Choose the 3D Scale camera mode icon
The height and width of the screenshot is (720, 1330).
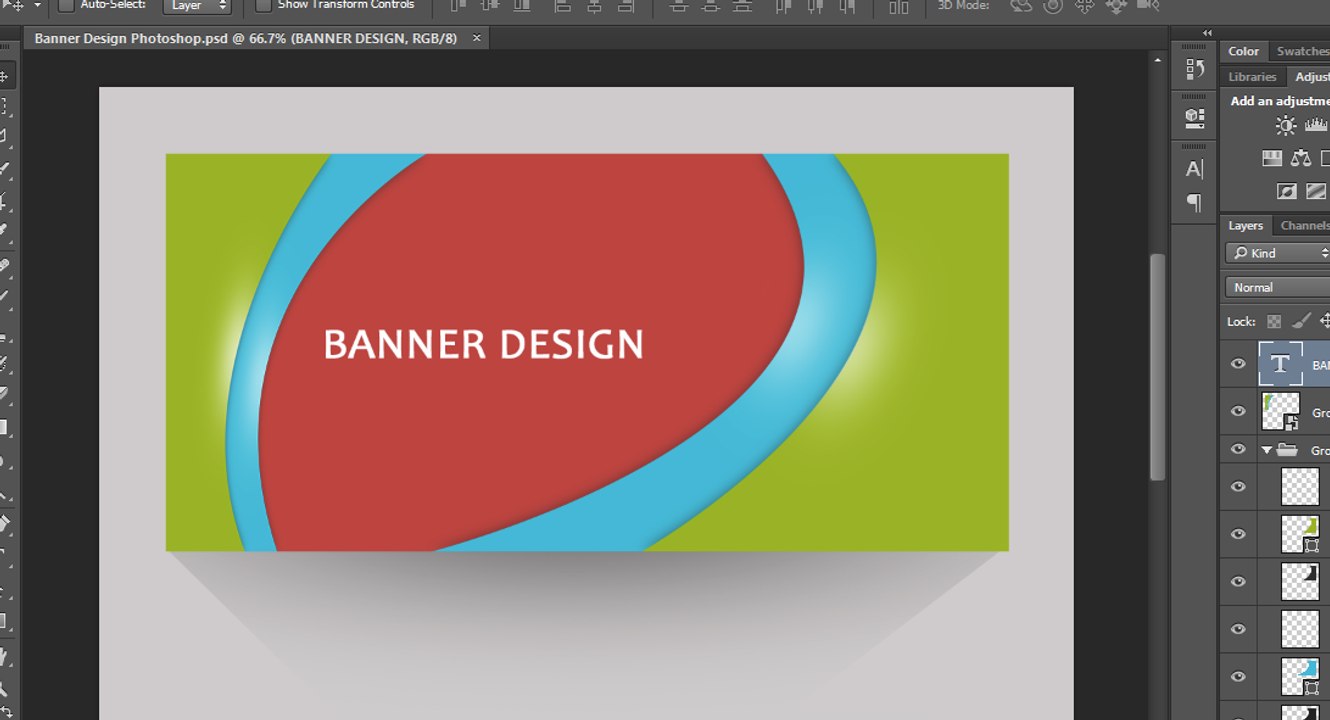tap(1148, 6)
